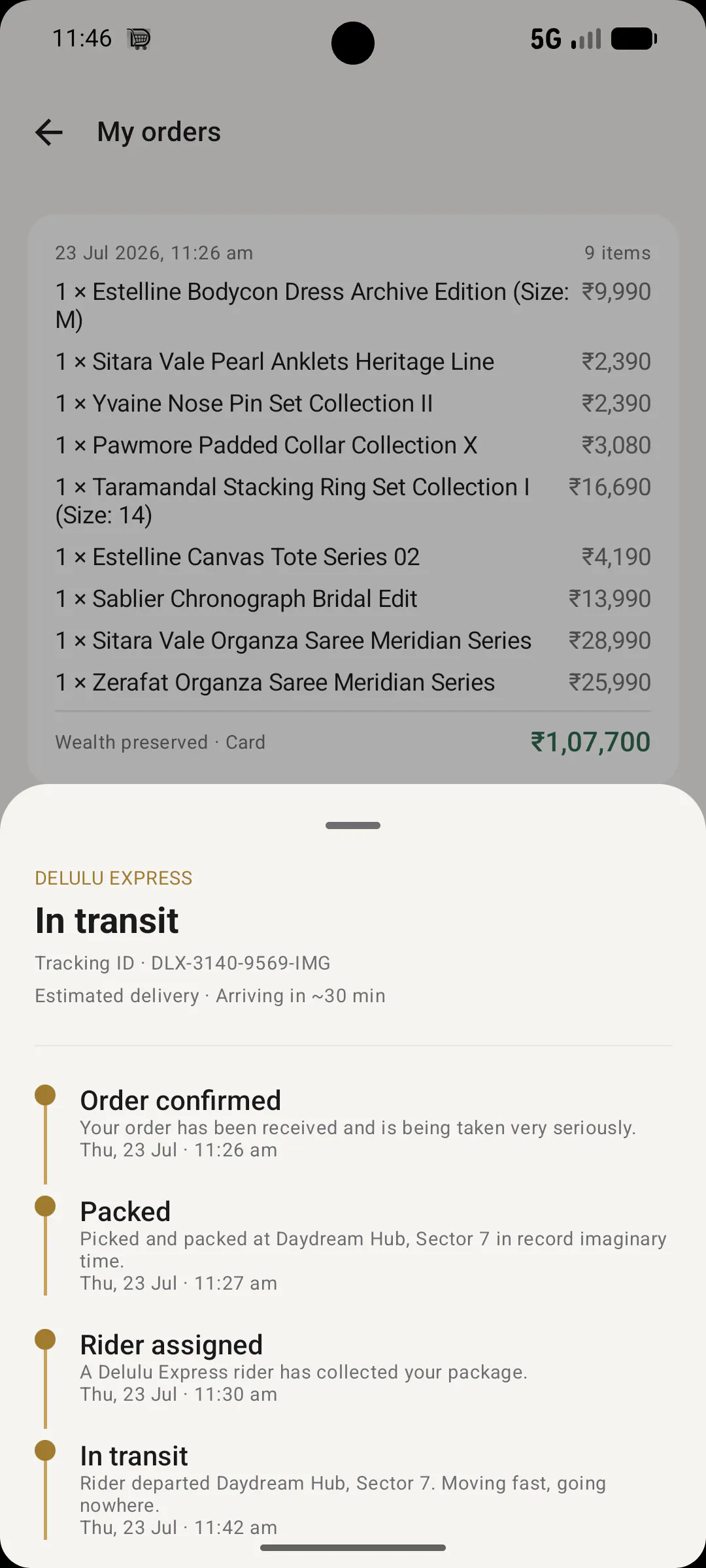Tap the bottom sheet drag handle

353,826
